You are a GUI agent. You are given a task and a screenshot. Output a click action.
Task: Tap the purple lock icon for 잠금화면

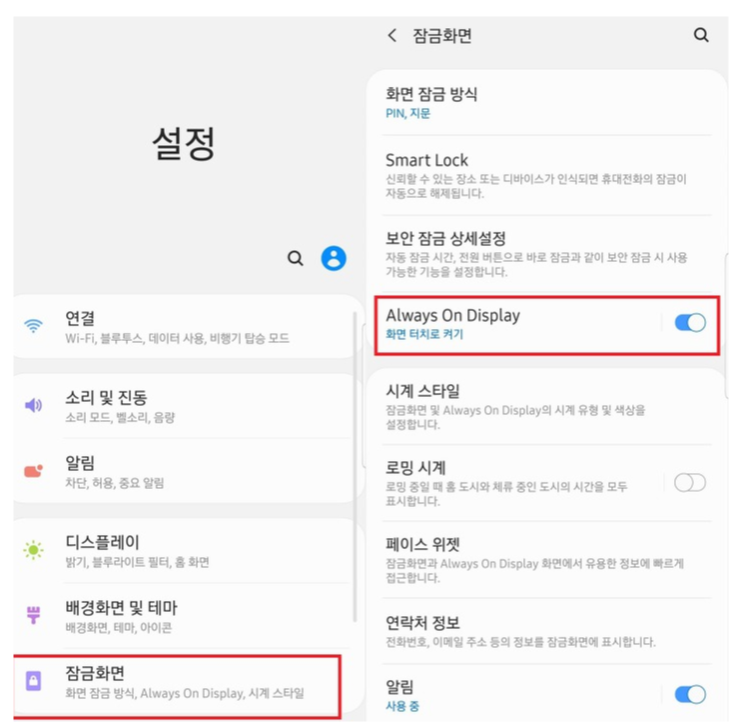point(33,680)
